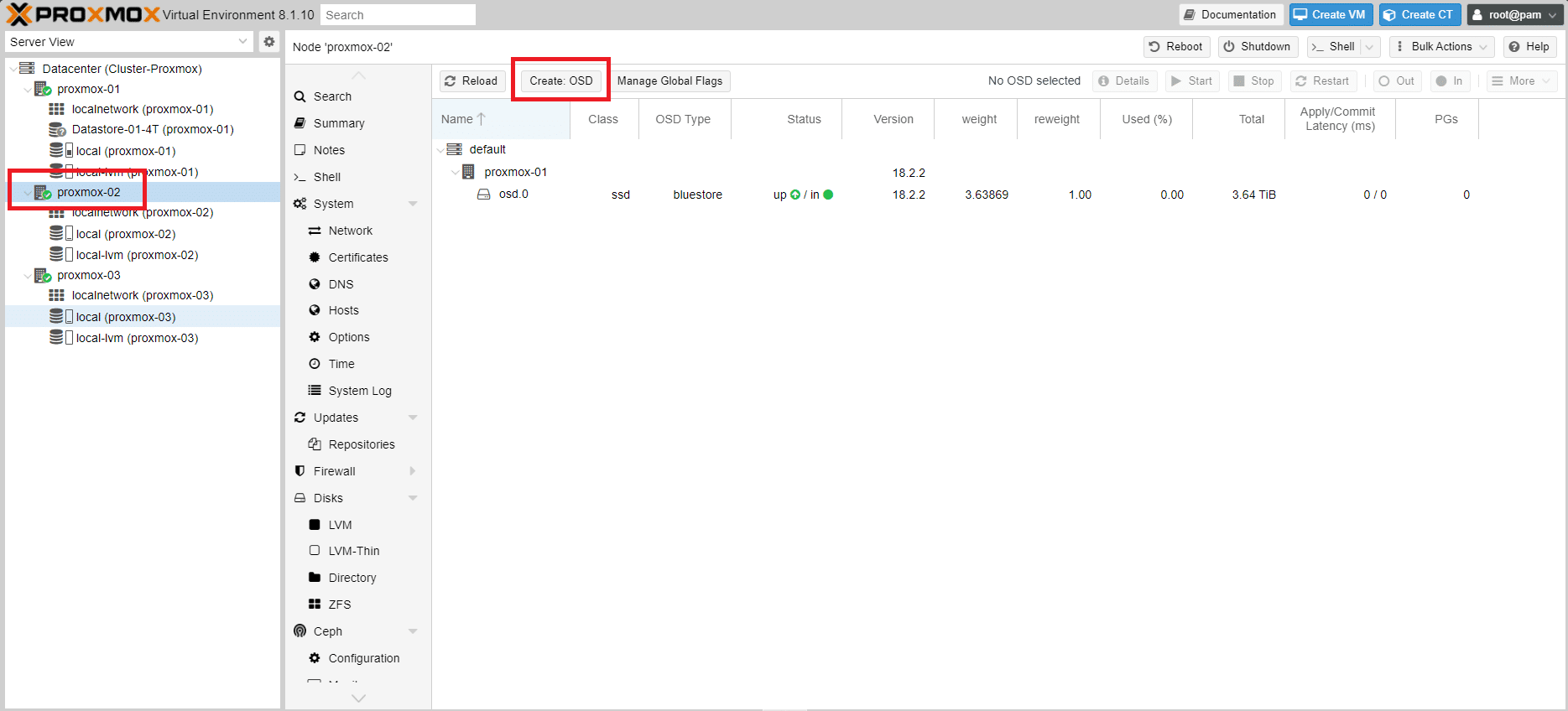The width and height of the screenshot is (1568, 711).
Task: Open the Ceph Configuration menu item
Action: click(358, 658)
